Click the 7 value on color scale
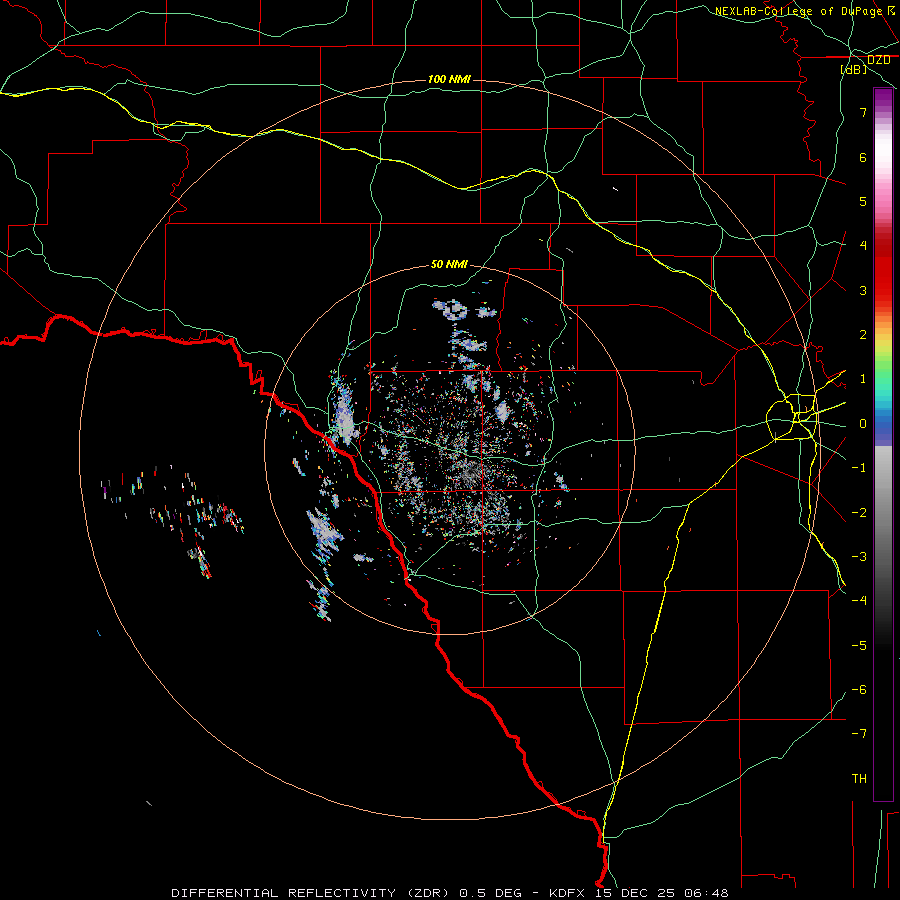The width and height of the screenshot is (900, 900). pyautogui.click(x=863, y=112)
